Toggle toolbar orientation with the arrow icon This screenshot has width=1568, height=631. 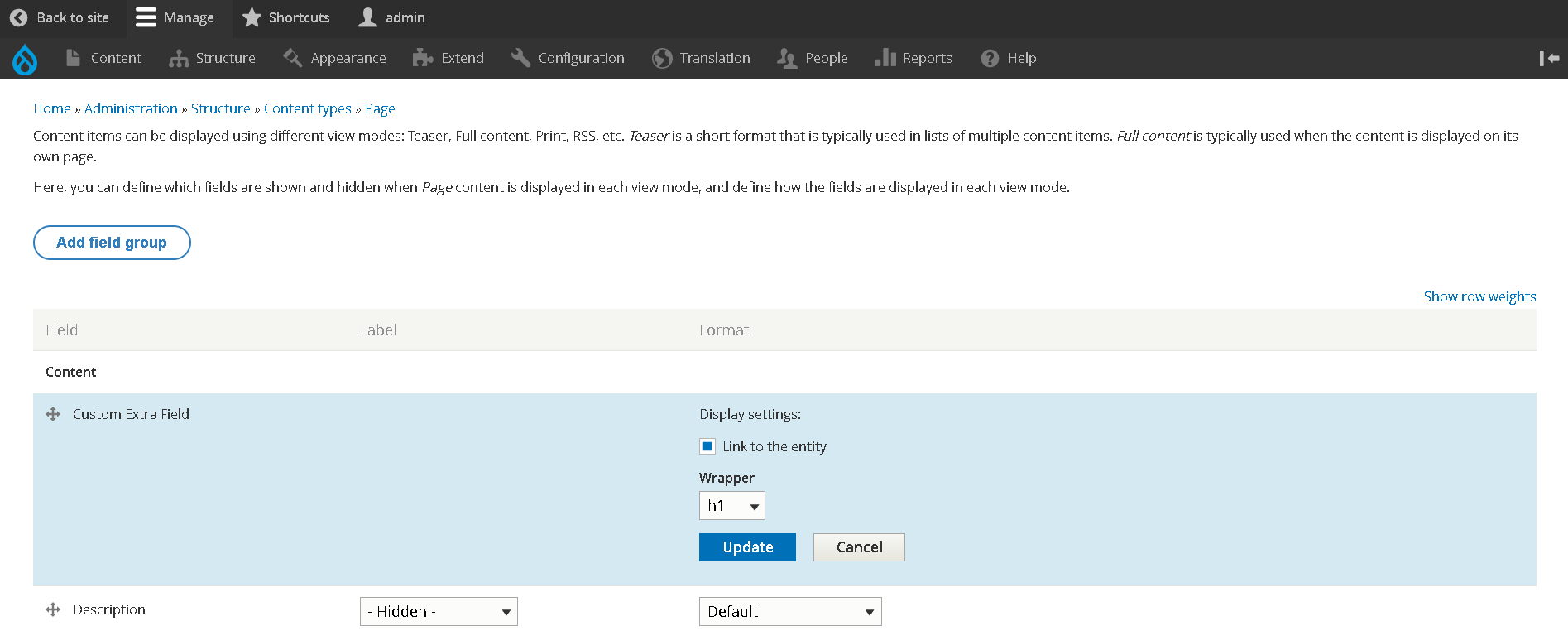[x=1549, y=58]
